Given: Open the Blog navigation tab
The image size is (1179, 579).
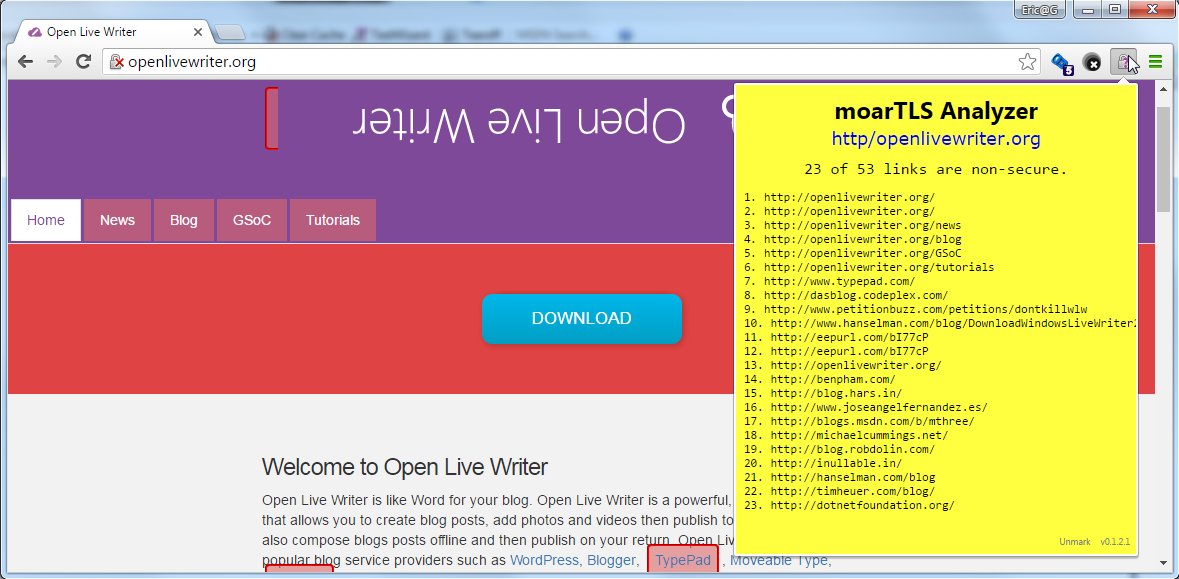Looking at the screenshot, I should pyautogui.click(x=183, y=220).
